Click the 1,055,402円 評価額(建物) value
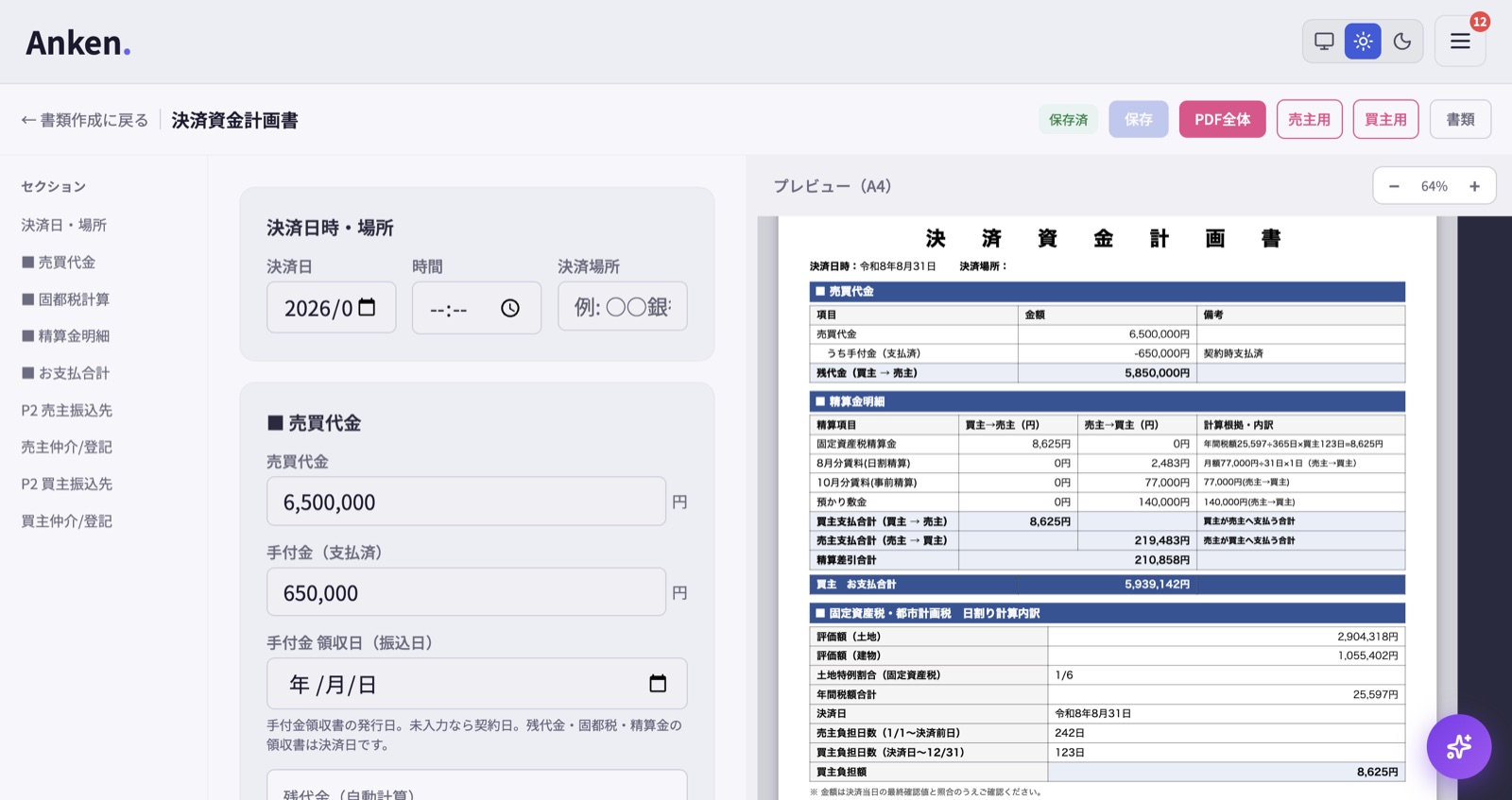 pyautogui.click(x=1367, y=655)
